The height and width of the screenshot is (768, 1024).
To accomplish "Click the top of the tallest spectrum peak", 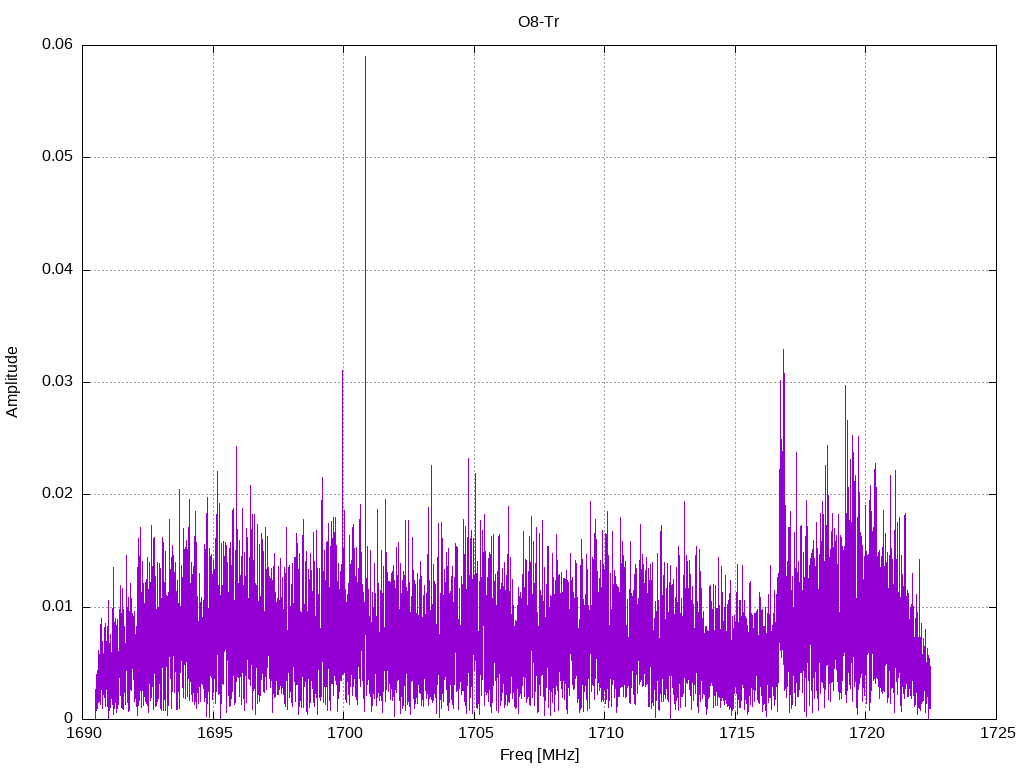I will [365, 57].
